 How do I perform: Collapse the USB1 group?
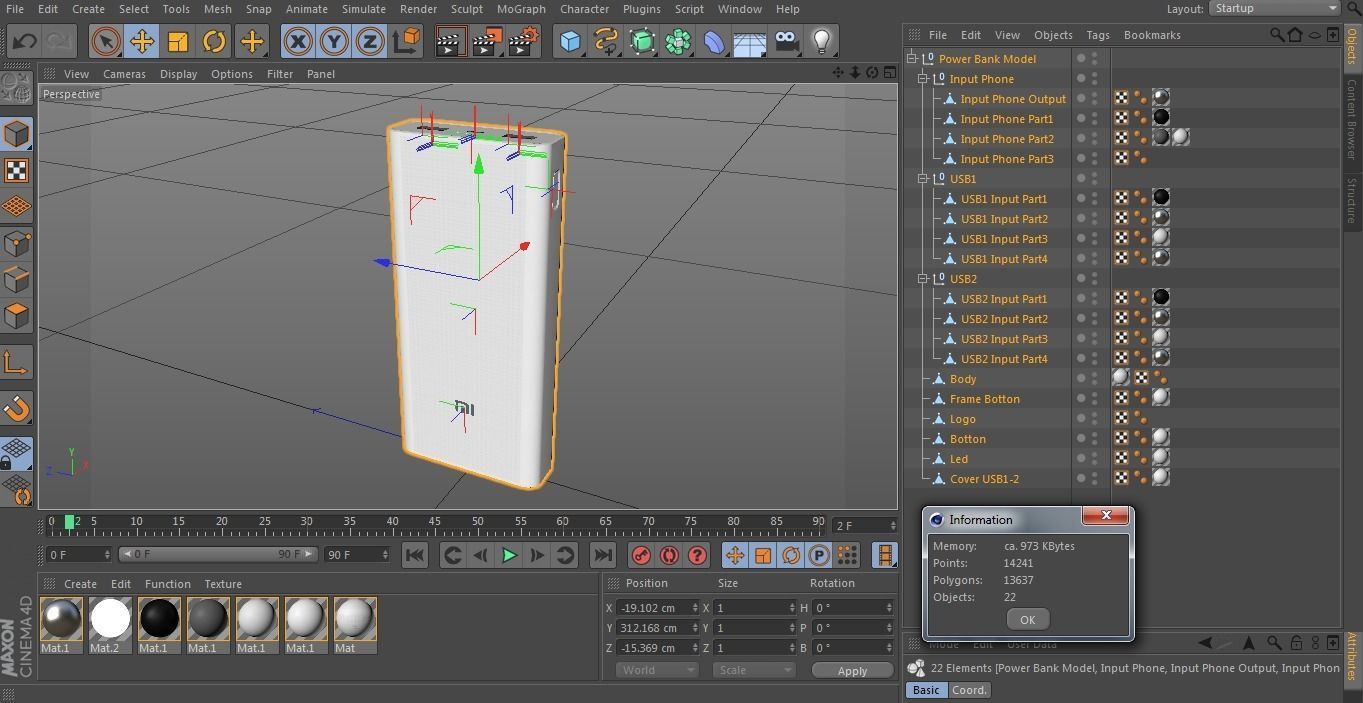coord(923,179)
